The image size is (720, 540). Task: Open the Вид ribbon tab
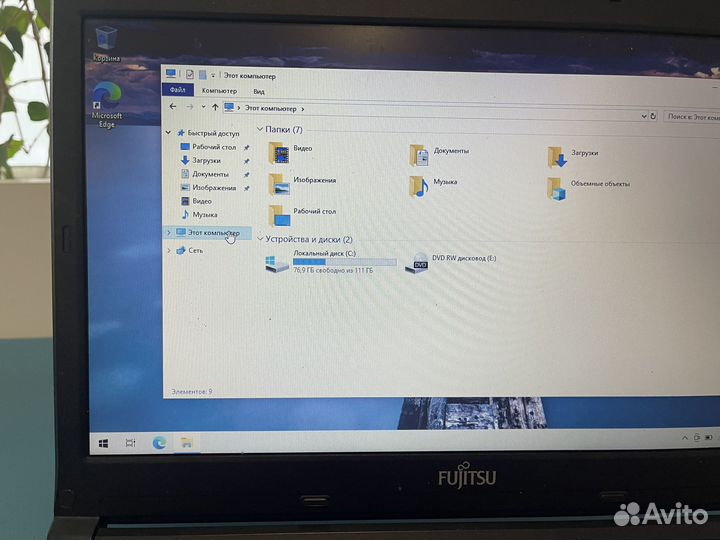point(259,91)
